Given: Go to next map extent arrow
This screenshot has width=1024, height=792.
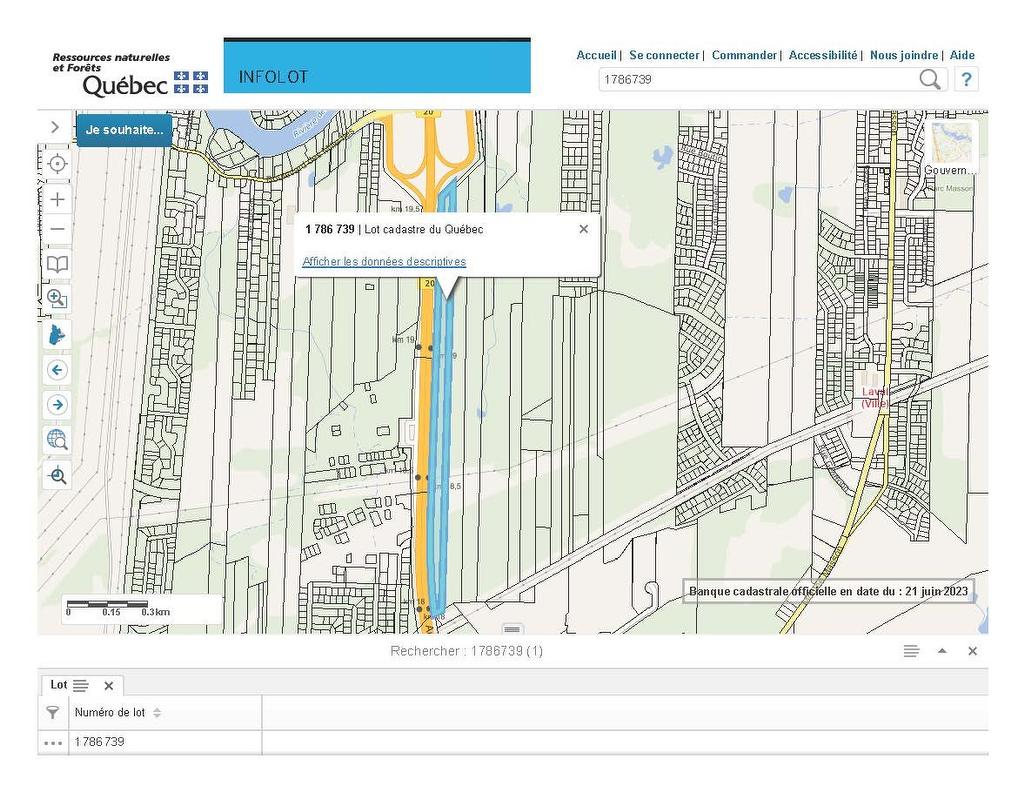Looking at the screenshot, I should (x=57, y=404).
